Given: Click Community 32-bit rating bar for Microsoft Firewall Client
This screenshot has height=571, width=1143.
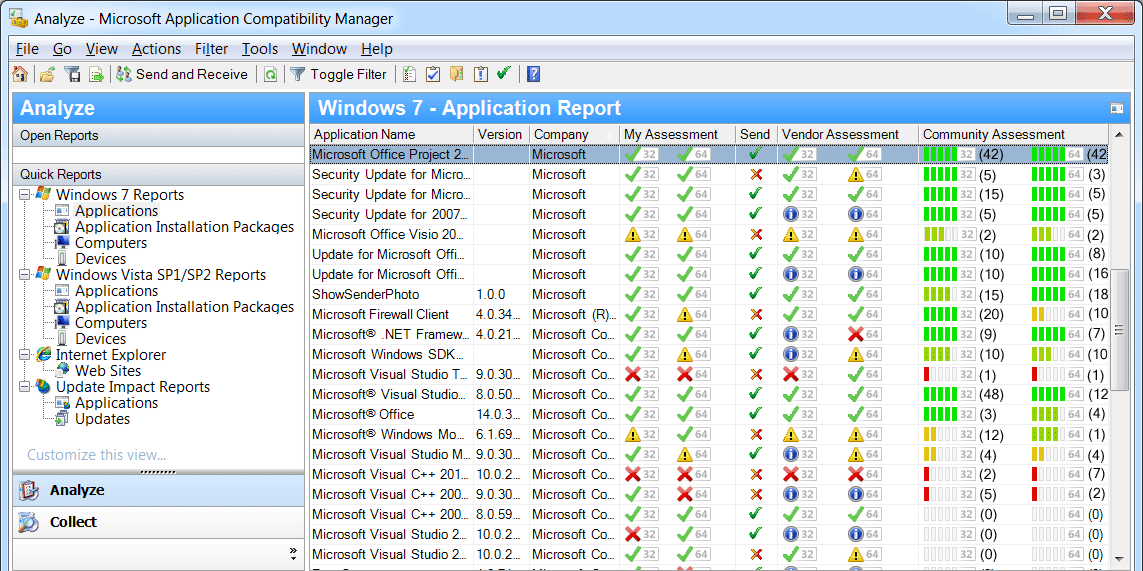Looking at the screenshot, I should [949, 315].
